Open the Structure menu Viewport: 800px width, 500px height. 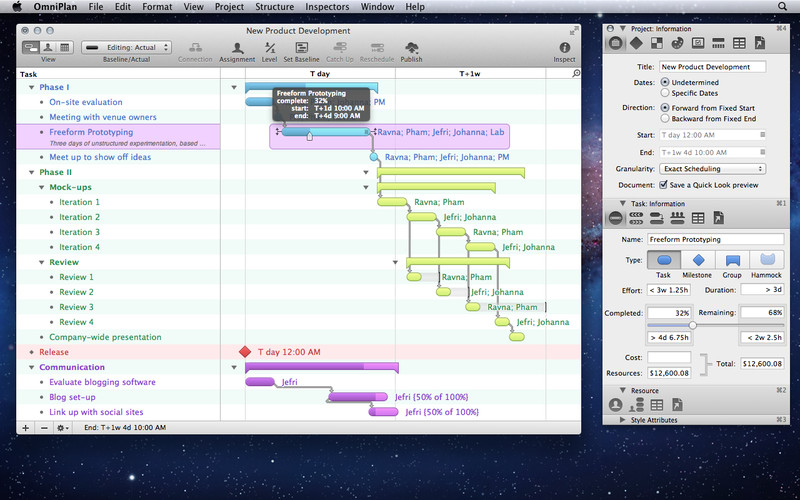[x=274, y=7]
